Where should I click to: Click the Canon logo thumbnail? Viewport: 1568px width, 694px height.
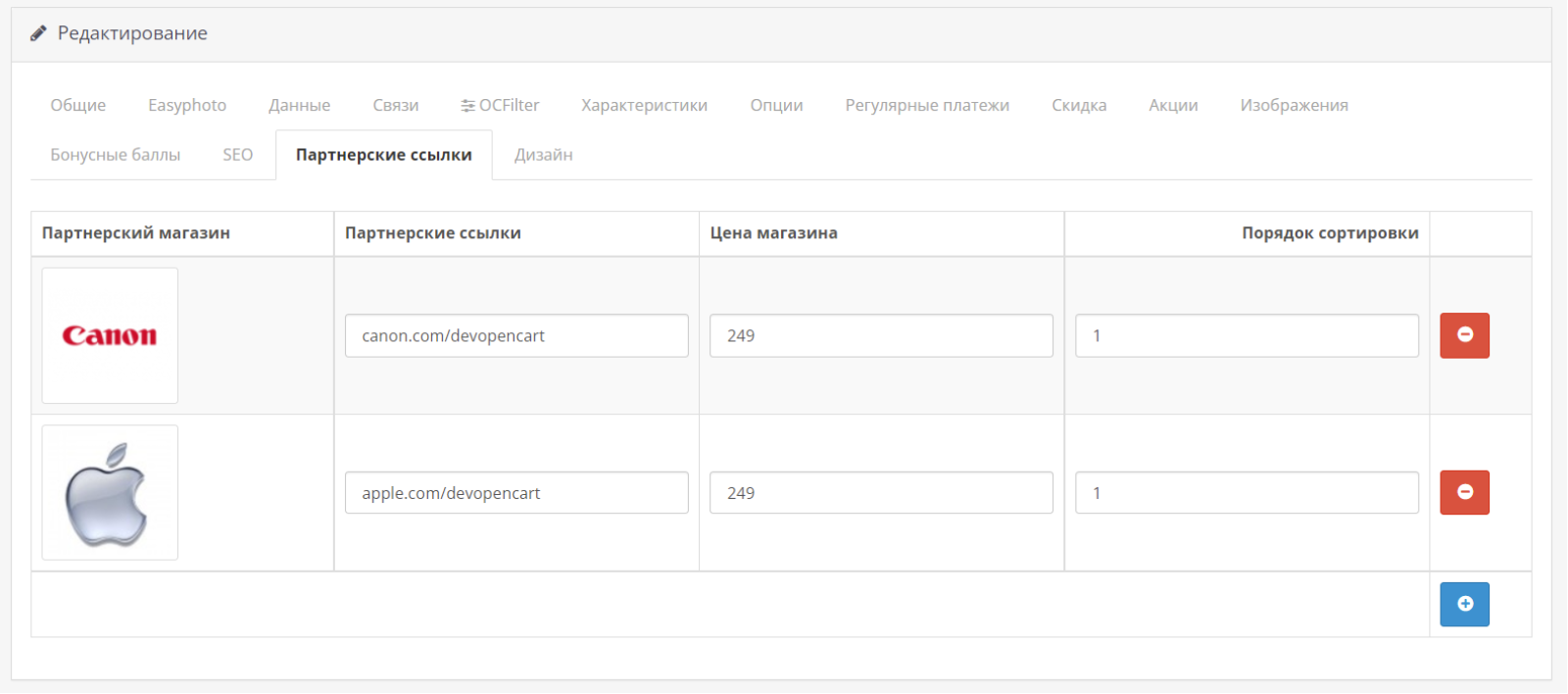(x=110, y=335)
